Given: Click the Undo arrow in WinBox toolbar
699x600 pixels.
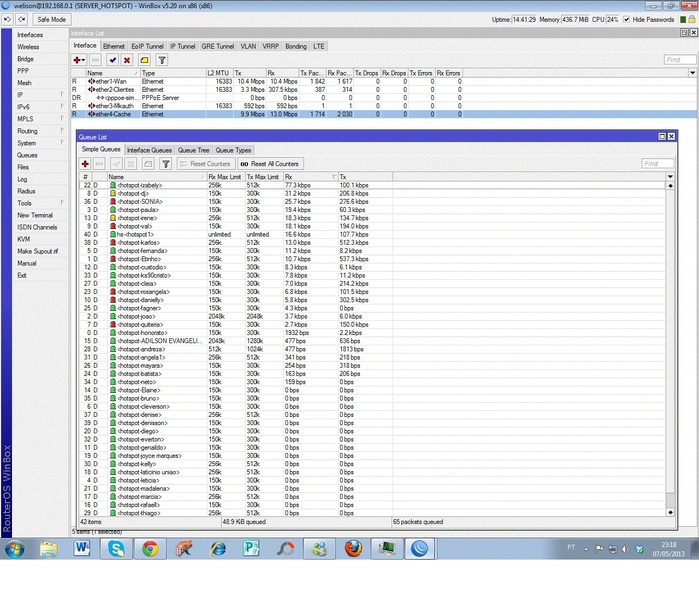Looking at the screenshot, I should [8, 20].
